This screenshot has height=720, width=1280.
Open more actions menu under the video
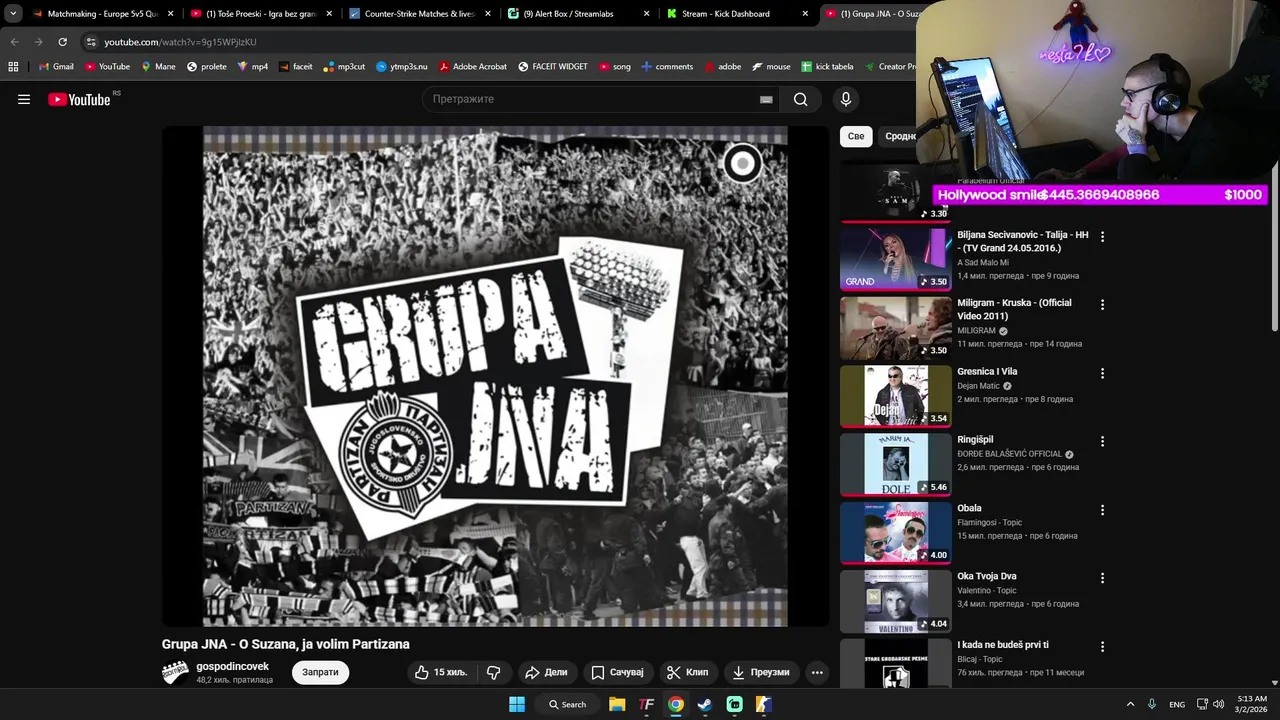[817, 672]
